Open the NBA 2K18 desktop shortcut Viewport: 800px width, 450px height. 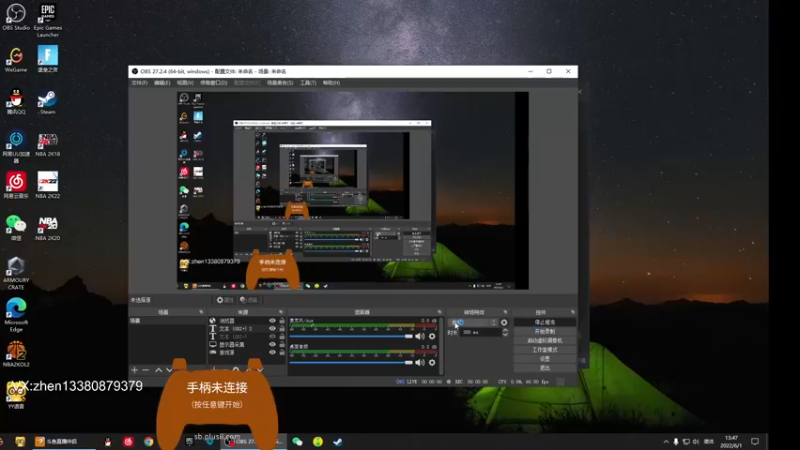click(47, 144)
